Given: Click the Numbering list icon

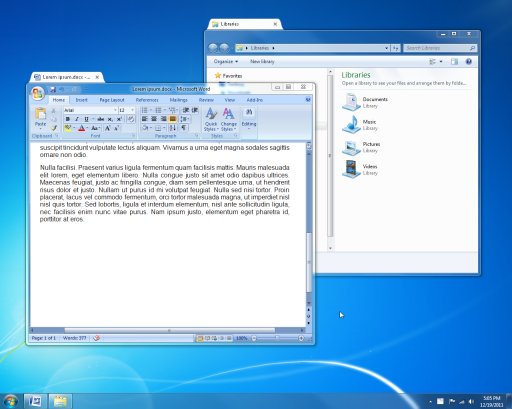Looking at the screenshot, I should [x=158, y=110].
